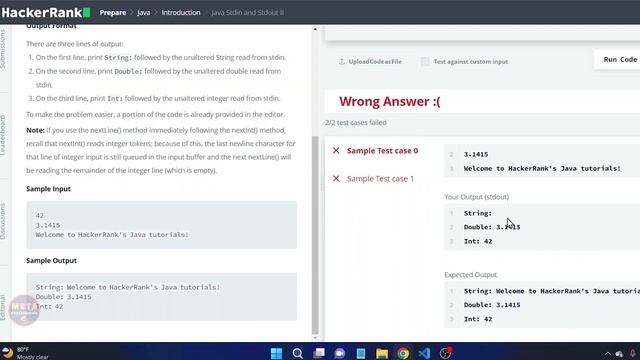
Task: Open File Explorer from taskbar
Action: point(382,353)
